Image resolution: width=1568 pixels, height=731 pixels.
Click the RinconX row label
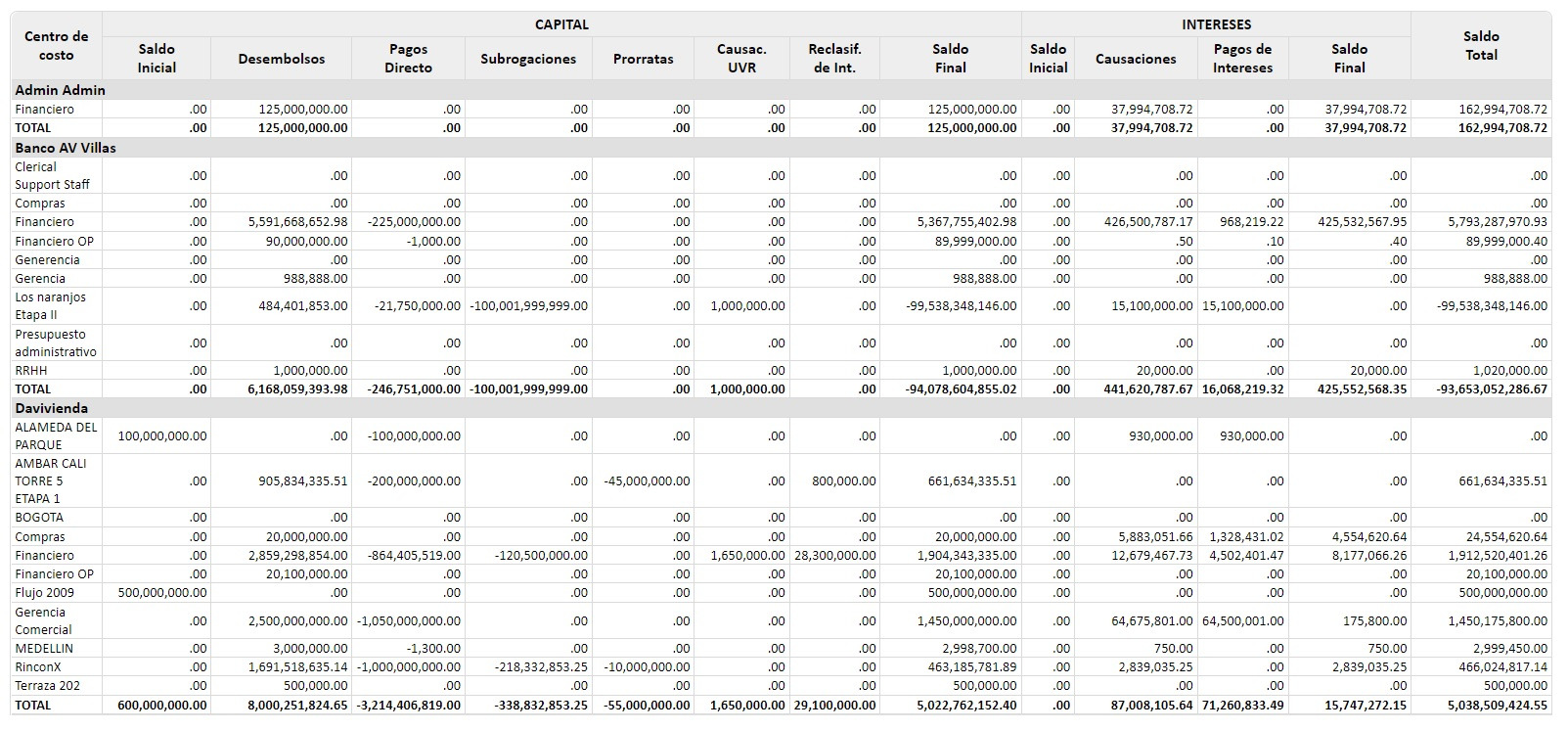click(38, 667)
